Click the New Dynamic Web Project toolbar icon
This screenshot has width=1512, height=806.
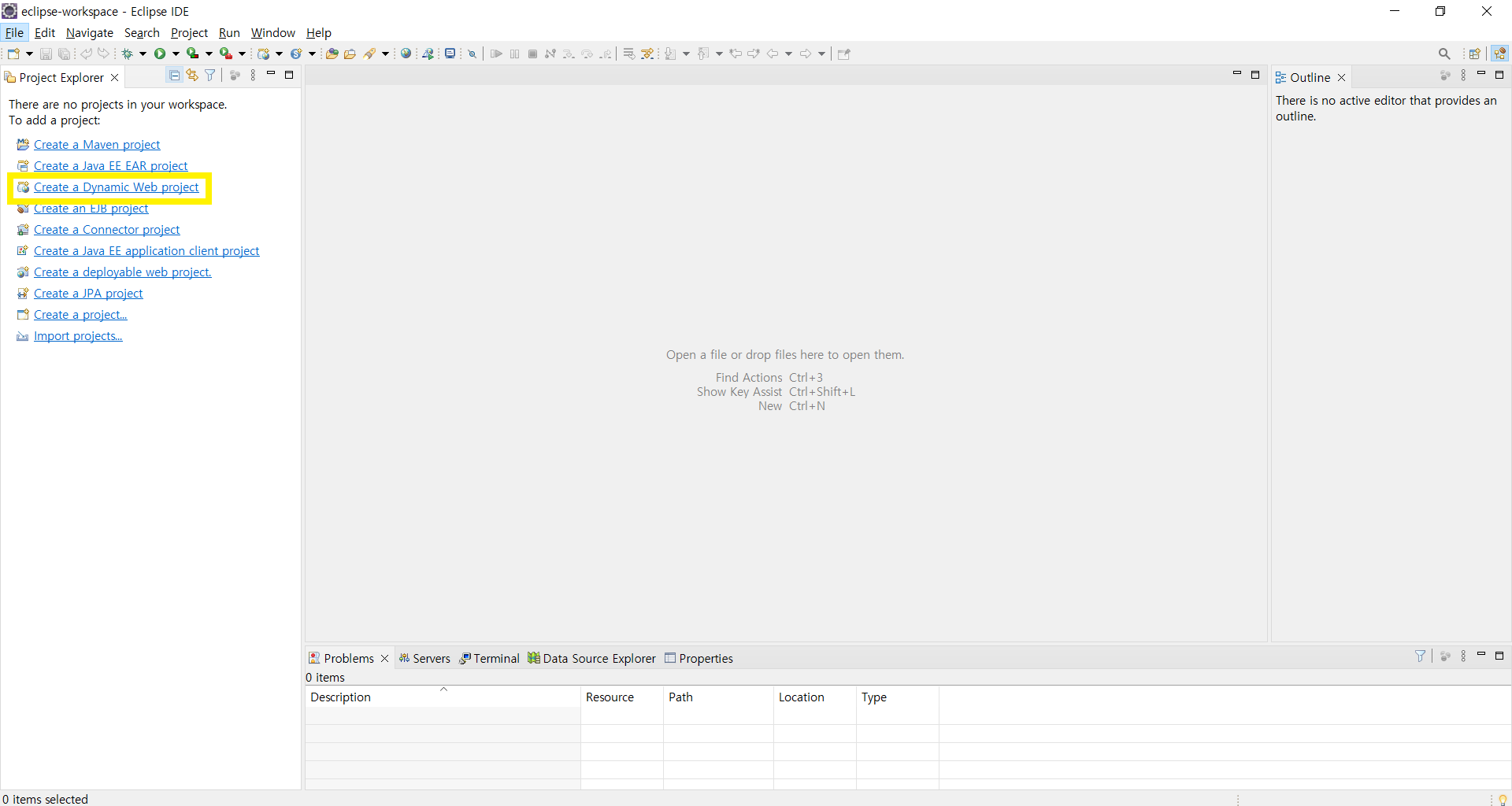pos(264,54)
